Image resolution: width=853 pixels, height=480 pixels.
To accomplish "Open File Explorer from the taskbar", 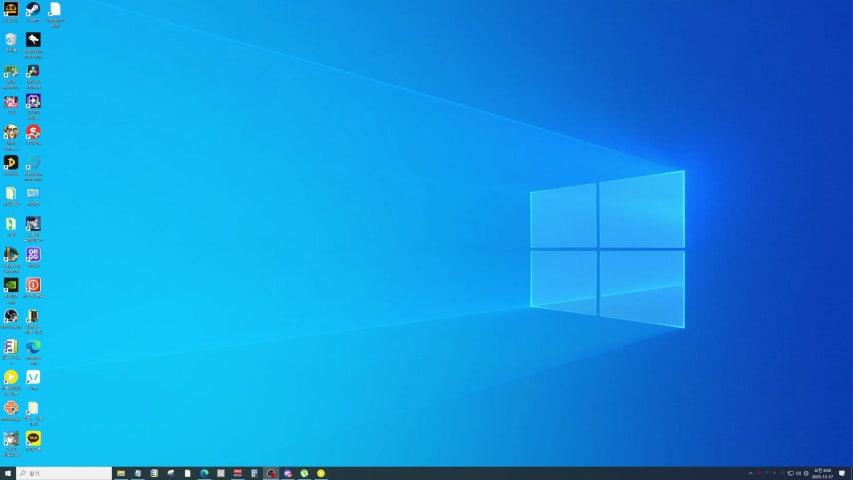I will coord(121,473).
